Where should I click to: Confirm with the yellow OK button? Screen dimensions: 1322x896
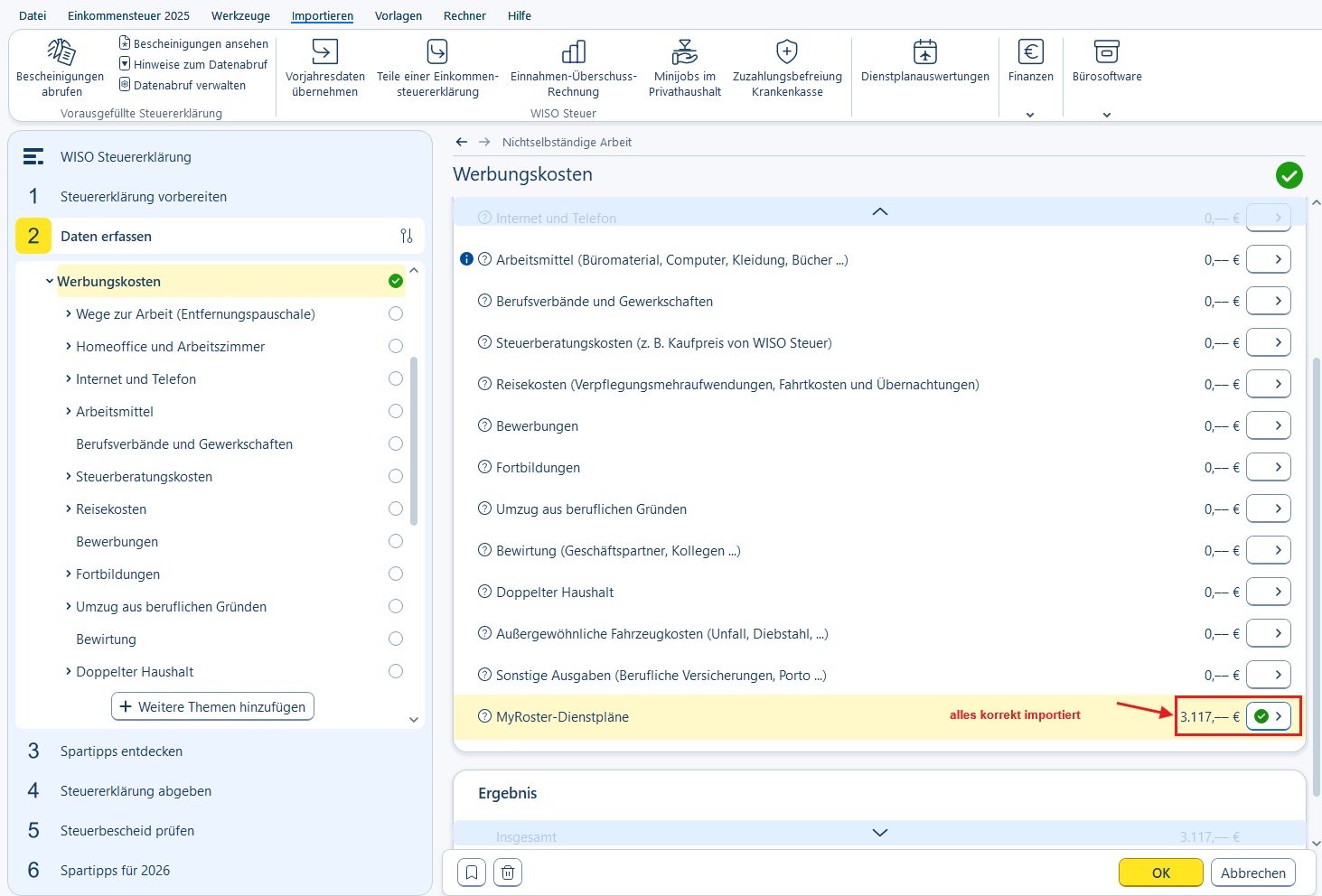click(x=1161, y=873)
